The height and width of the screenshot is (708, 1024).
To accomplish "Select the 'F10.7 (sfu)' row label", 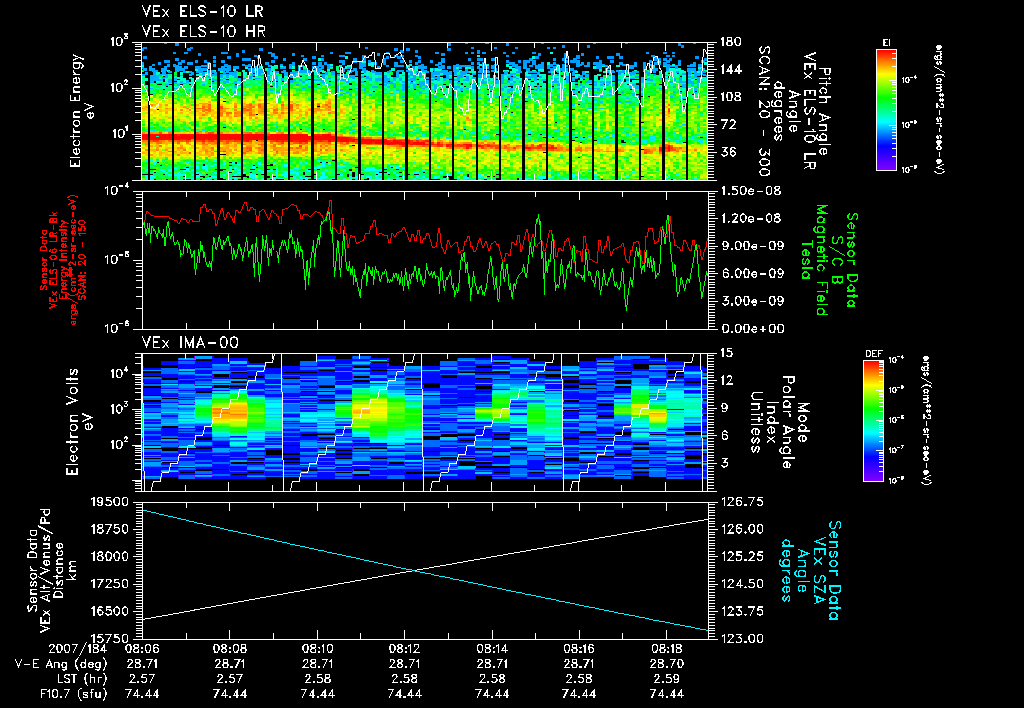I will (73, 694).
